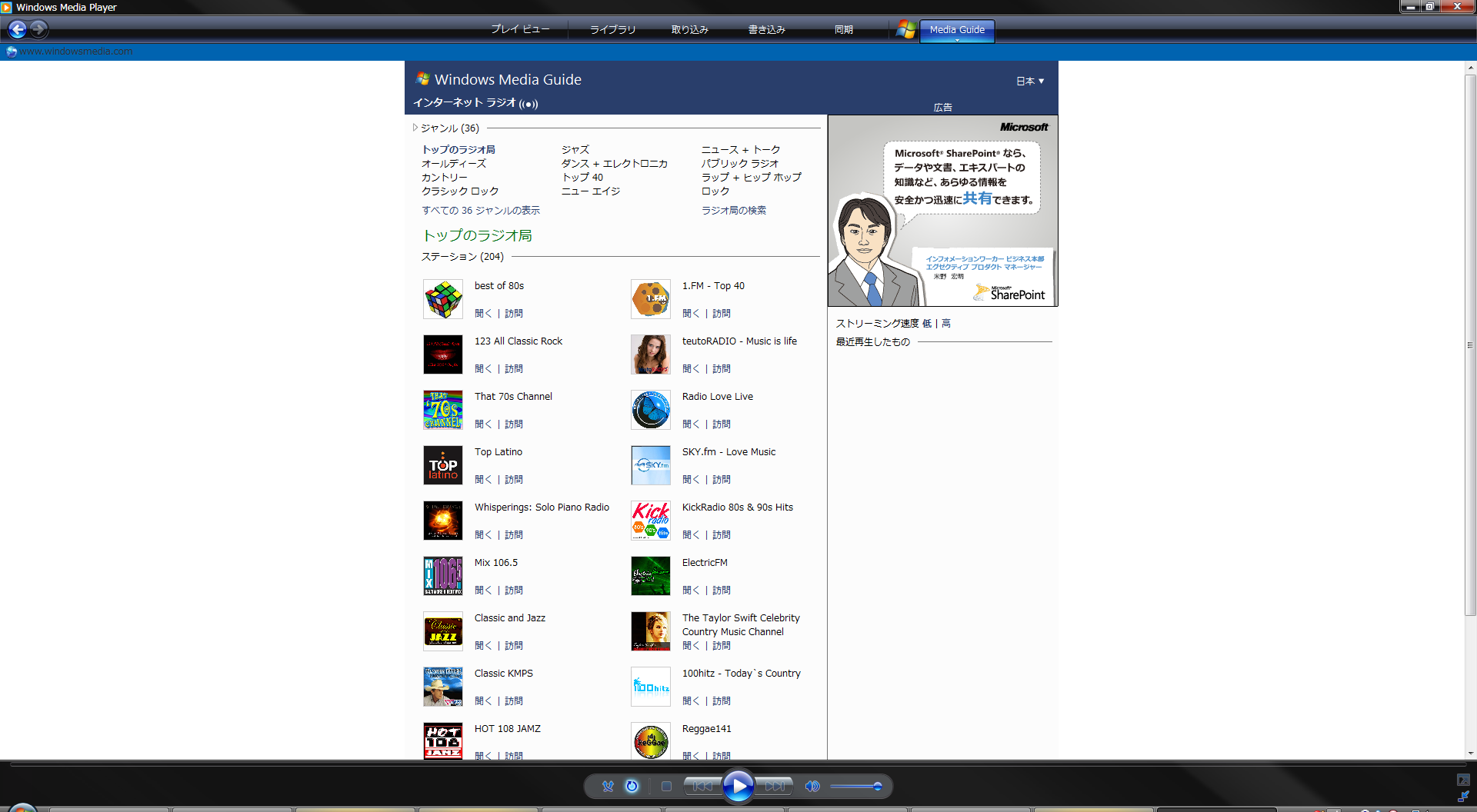Open the 取り込み tab
The height and width of the screenshot is (812, 1477).
[x=690, y=29]
